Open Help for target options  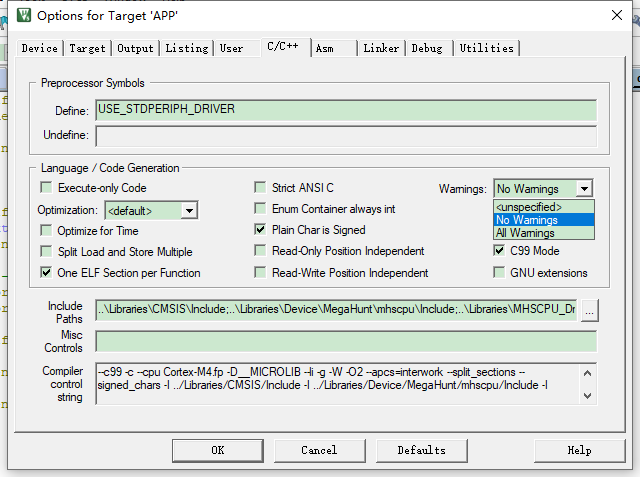click(x=579, y=450)
